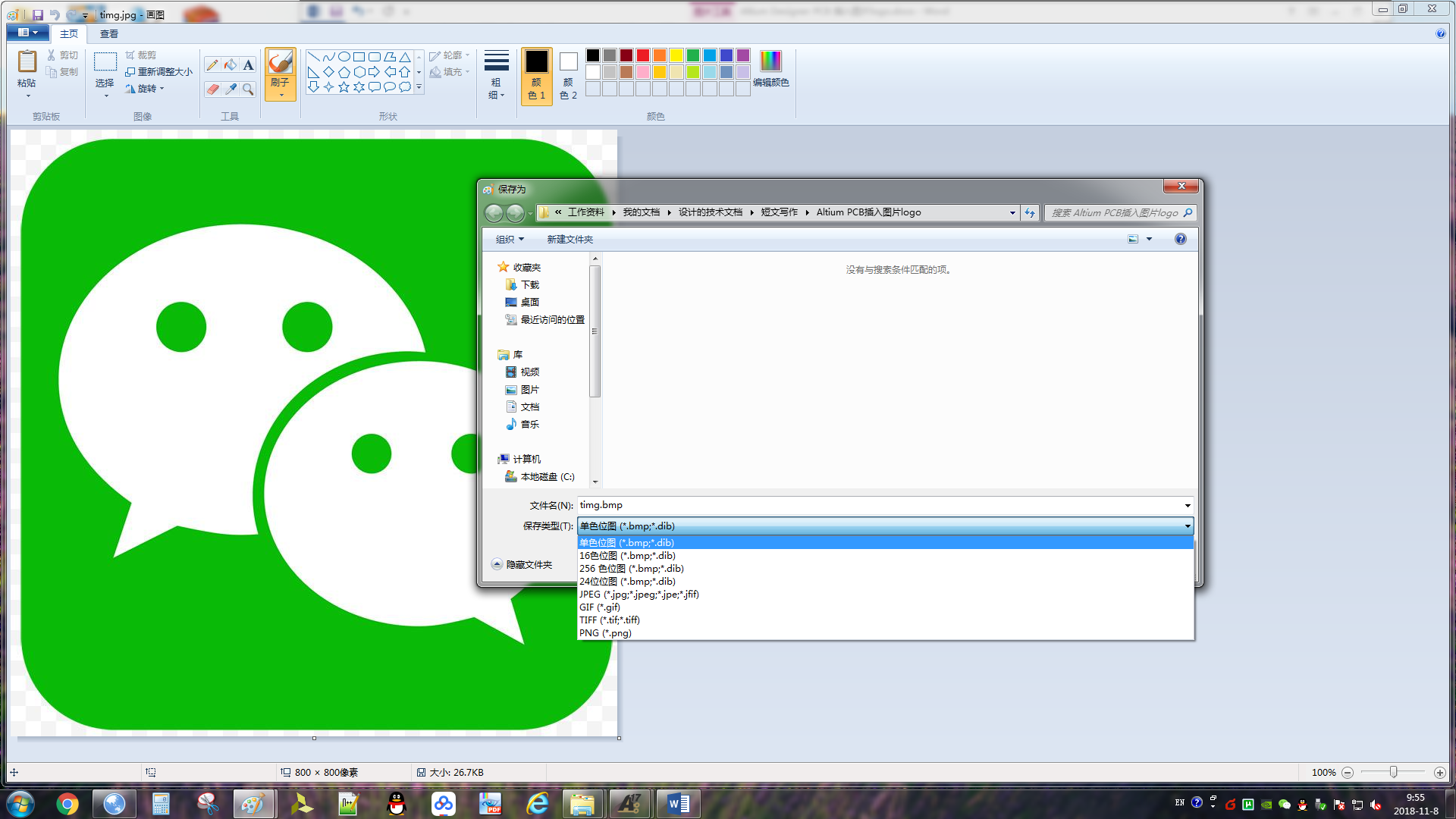Collapse the Save as type combo box
Viewport: 1456px width, 819px height.
(1188, 526)
